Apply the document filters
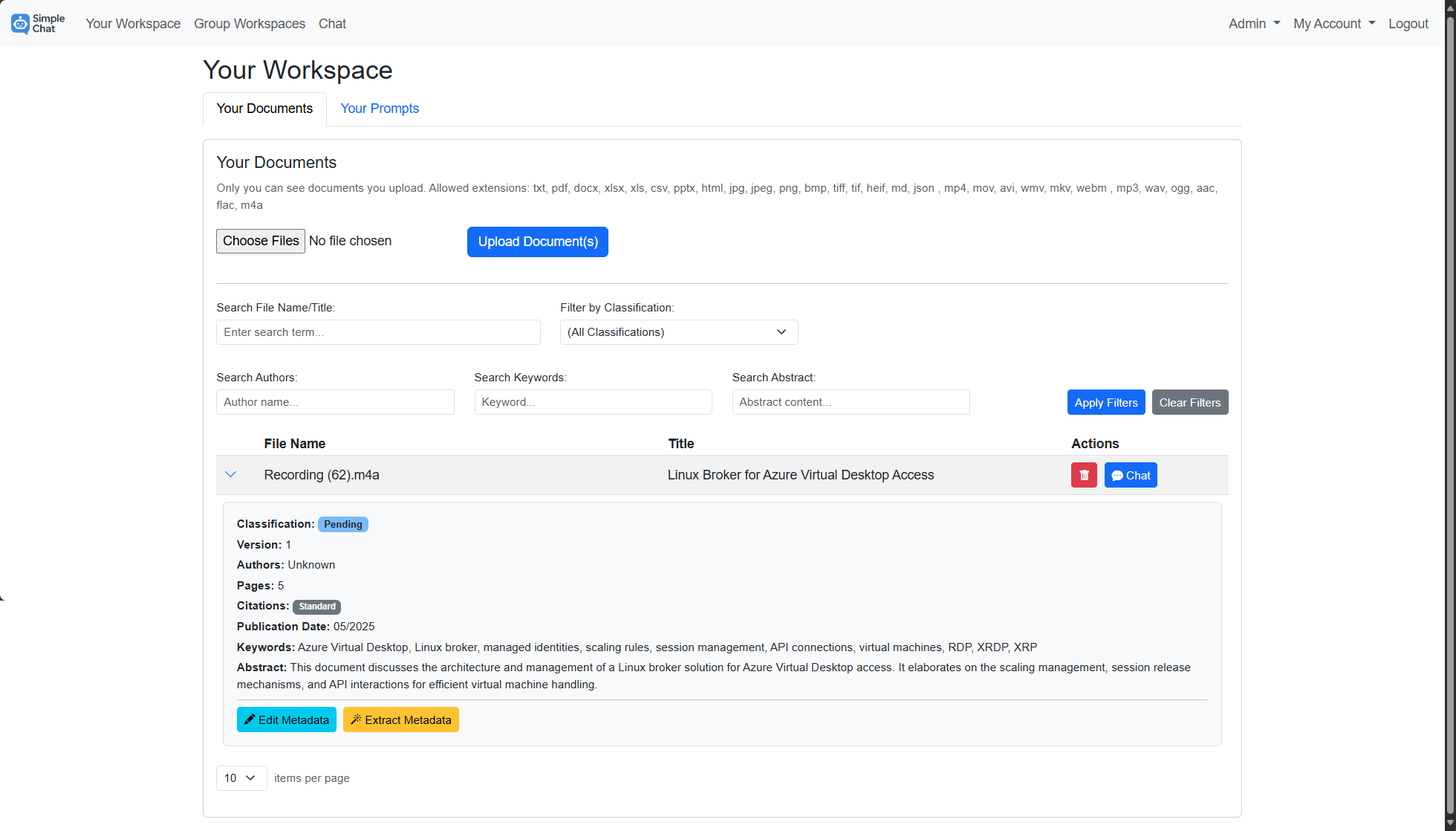 tap(1106, 402)
